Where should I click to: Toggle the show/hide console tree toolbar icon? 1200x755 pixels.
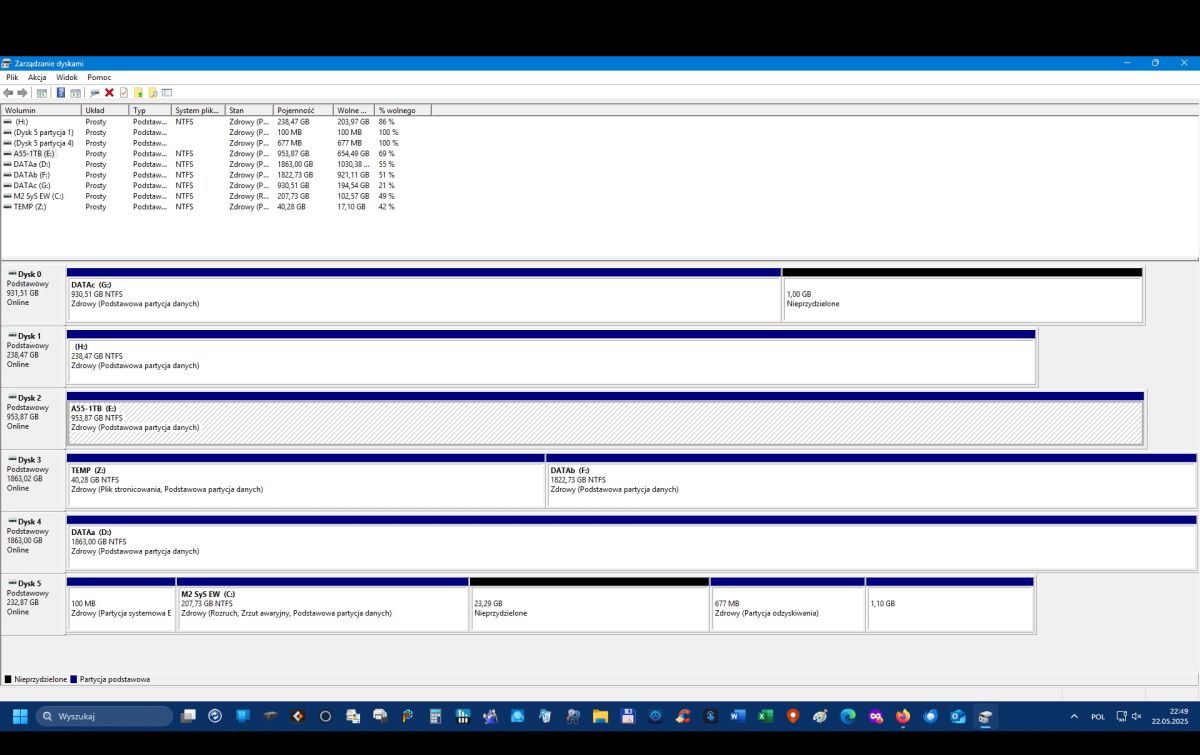point(42,93)
